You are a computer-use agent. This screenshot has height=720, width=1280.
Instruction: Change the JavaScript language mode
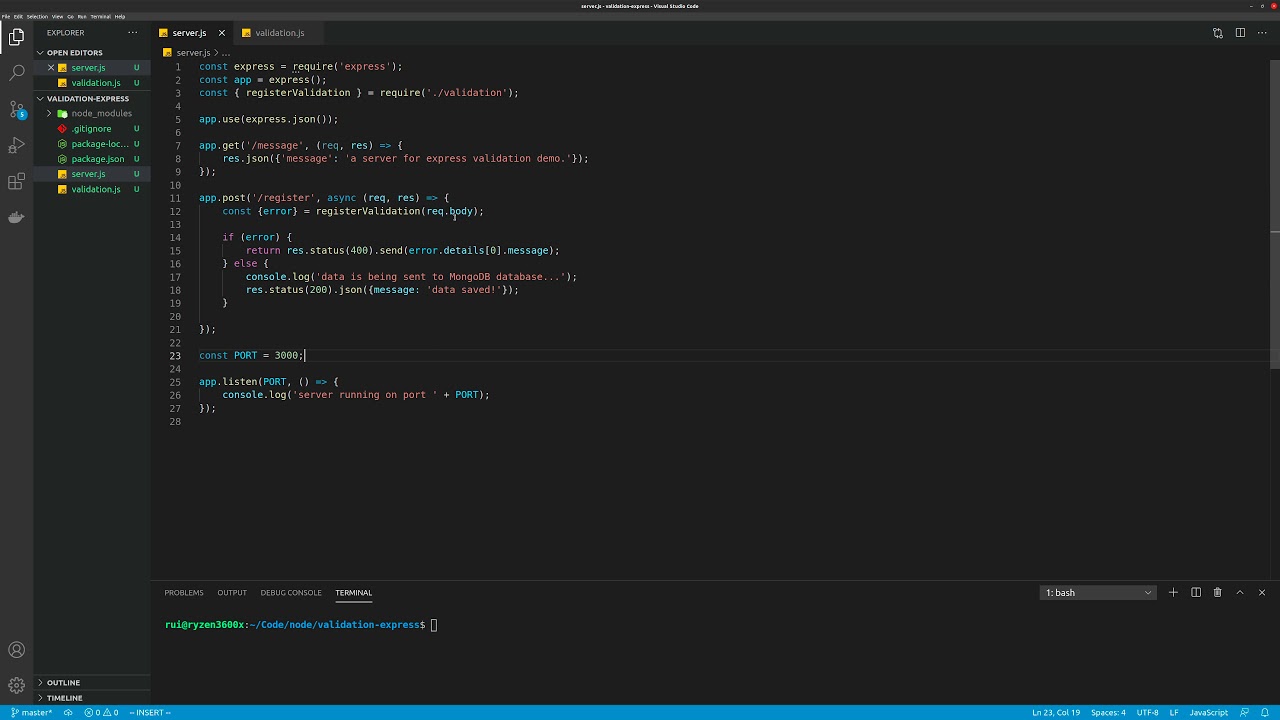pos(1208,712)
